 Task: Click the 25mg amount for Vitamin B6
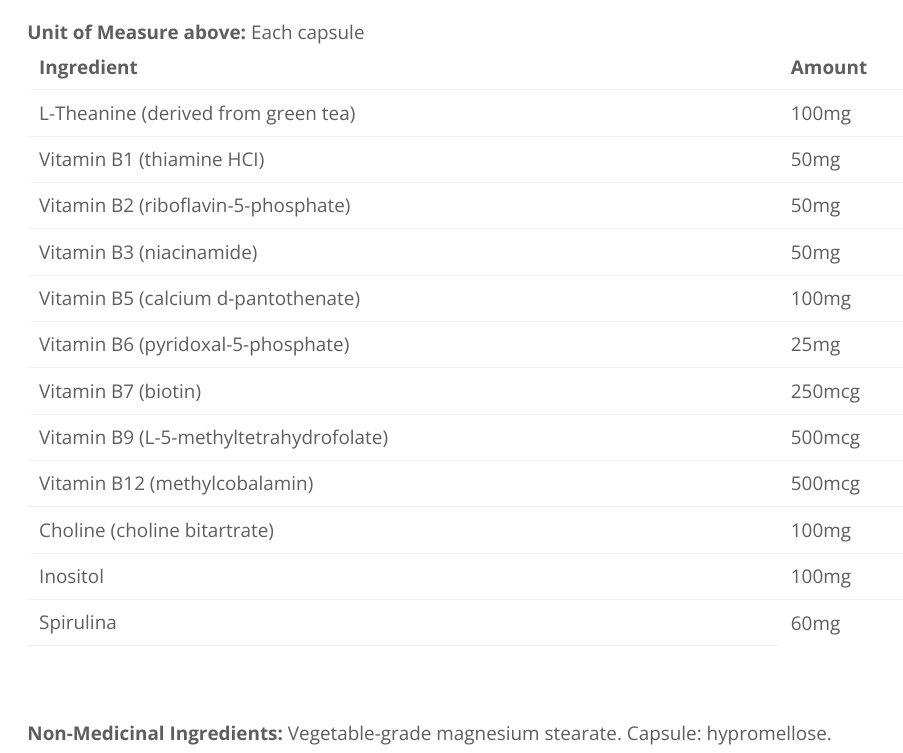(x=815, y=345)
